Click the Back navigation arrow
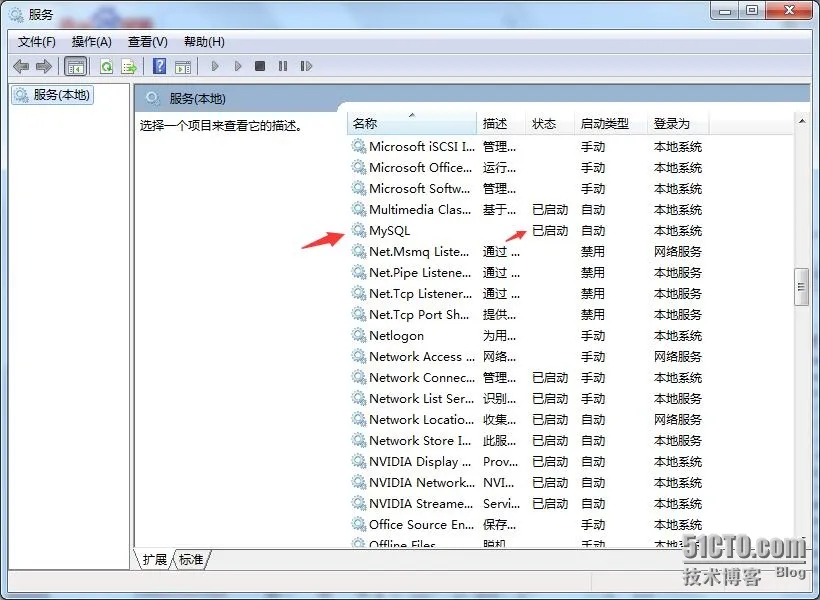820x600 pixels. 19,66
